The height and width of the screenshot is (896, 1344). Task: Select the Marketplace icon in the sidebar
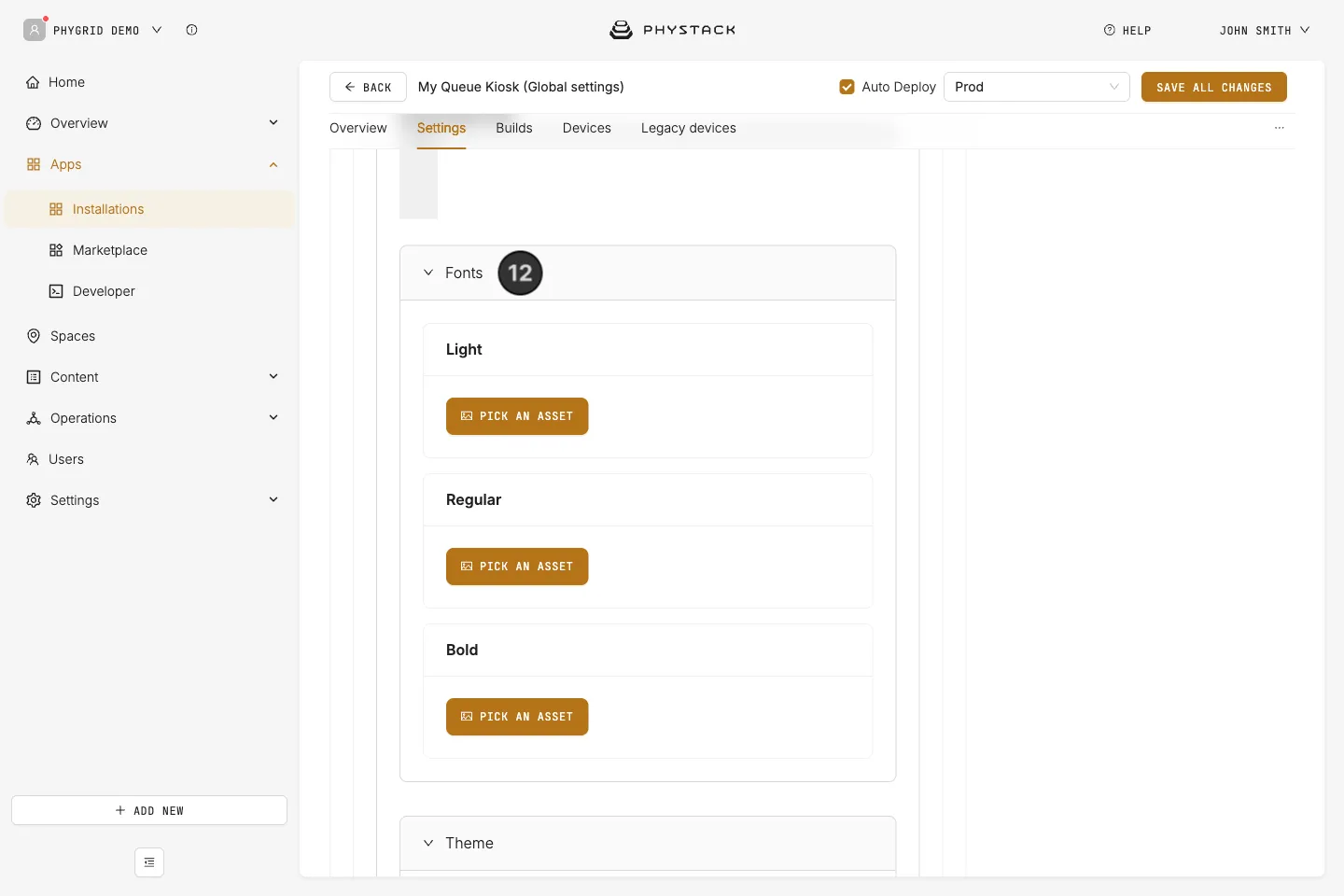coord(56,250)
